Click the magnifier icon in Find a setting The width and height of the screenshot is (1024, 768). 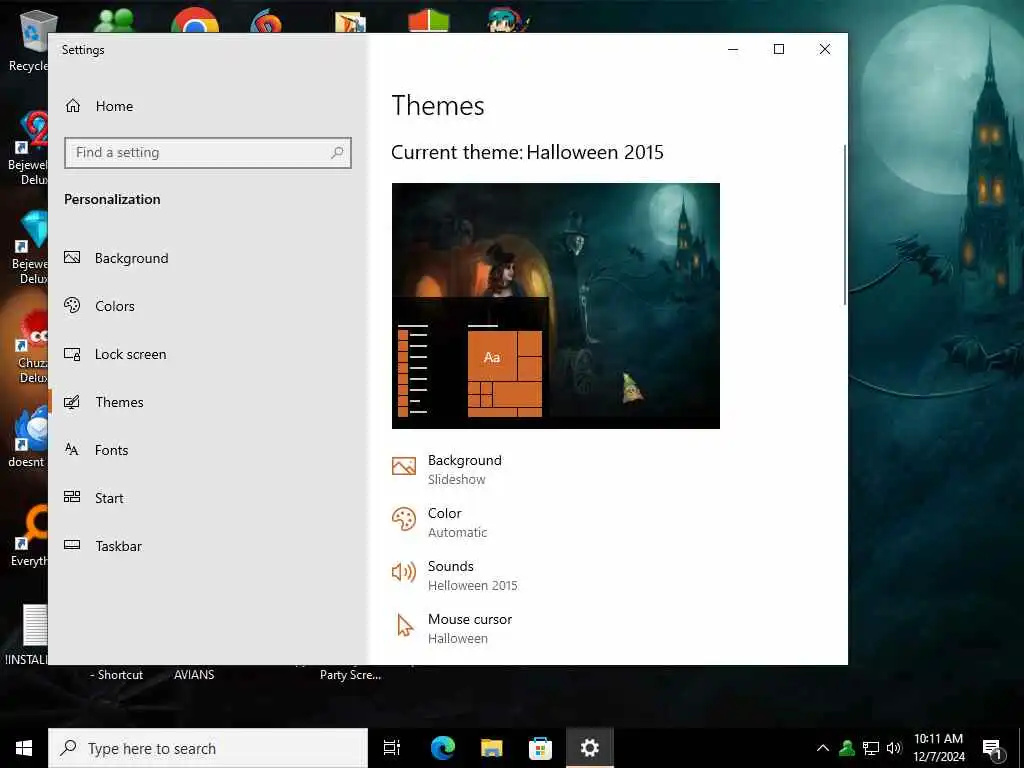(337, 153)
